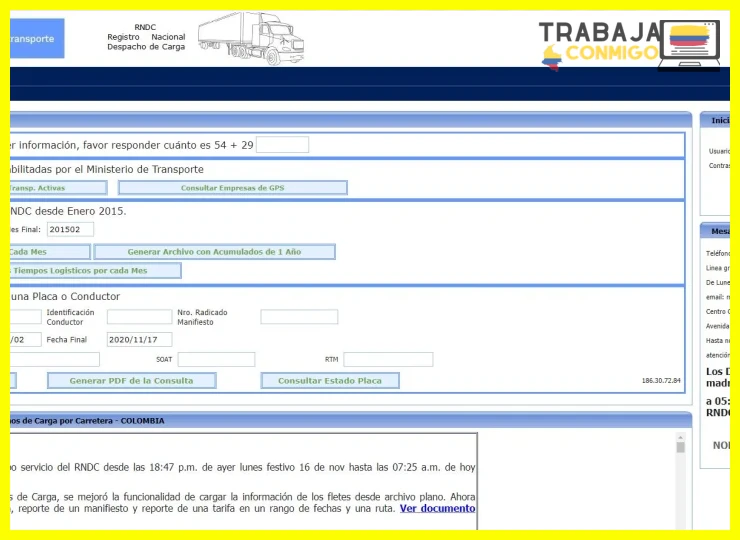Viewport: 740px width, 540px height.
Task: Click the Nro. Radicado Manifiesto input field
Action: [x=299, y=317]
